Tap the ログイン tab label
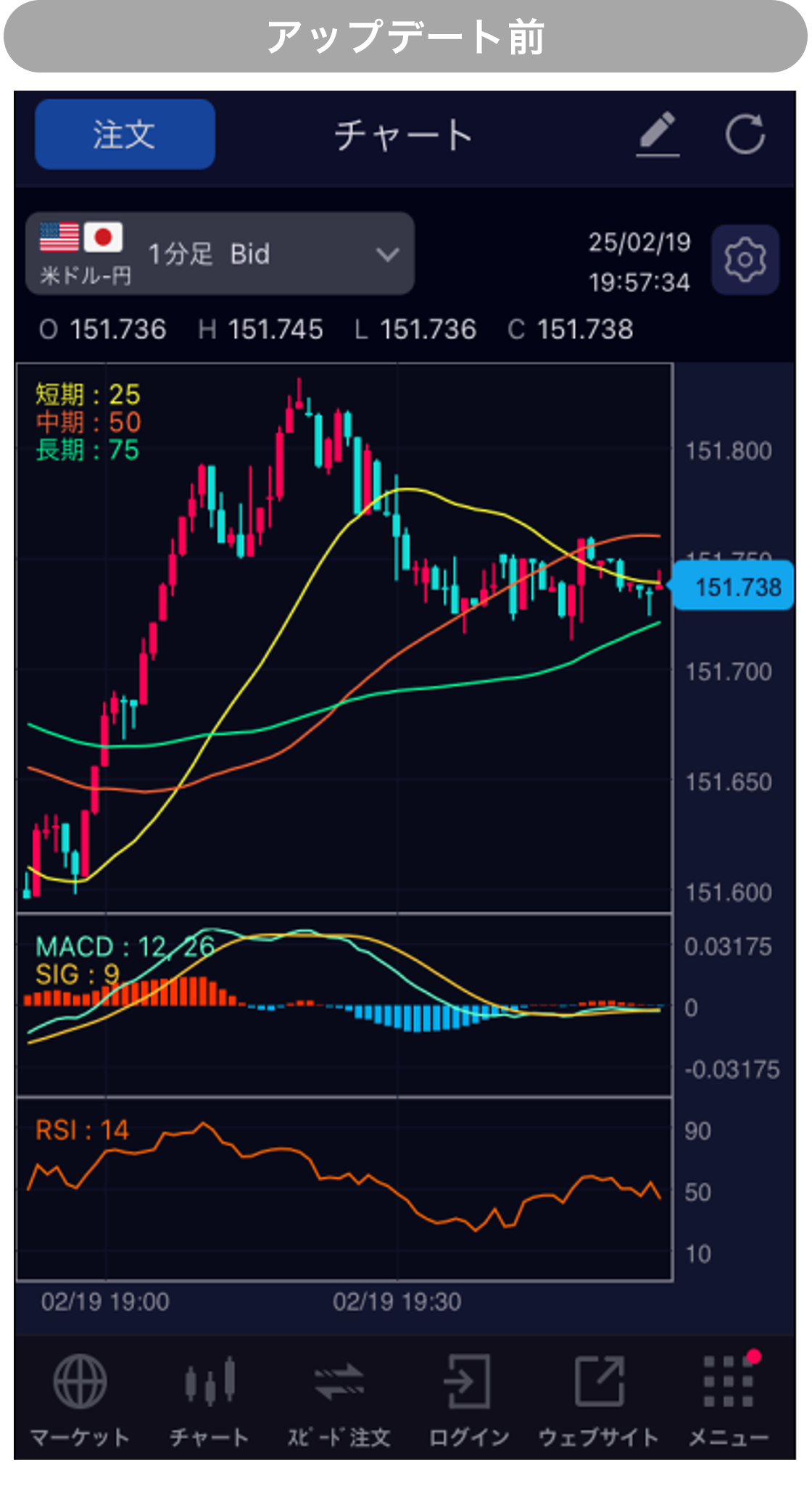The image size is (812, 1492). click(x=469, y=1438)
